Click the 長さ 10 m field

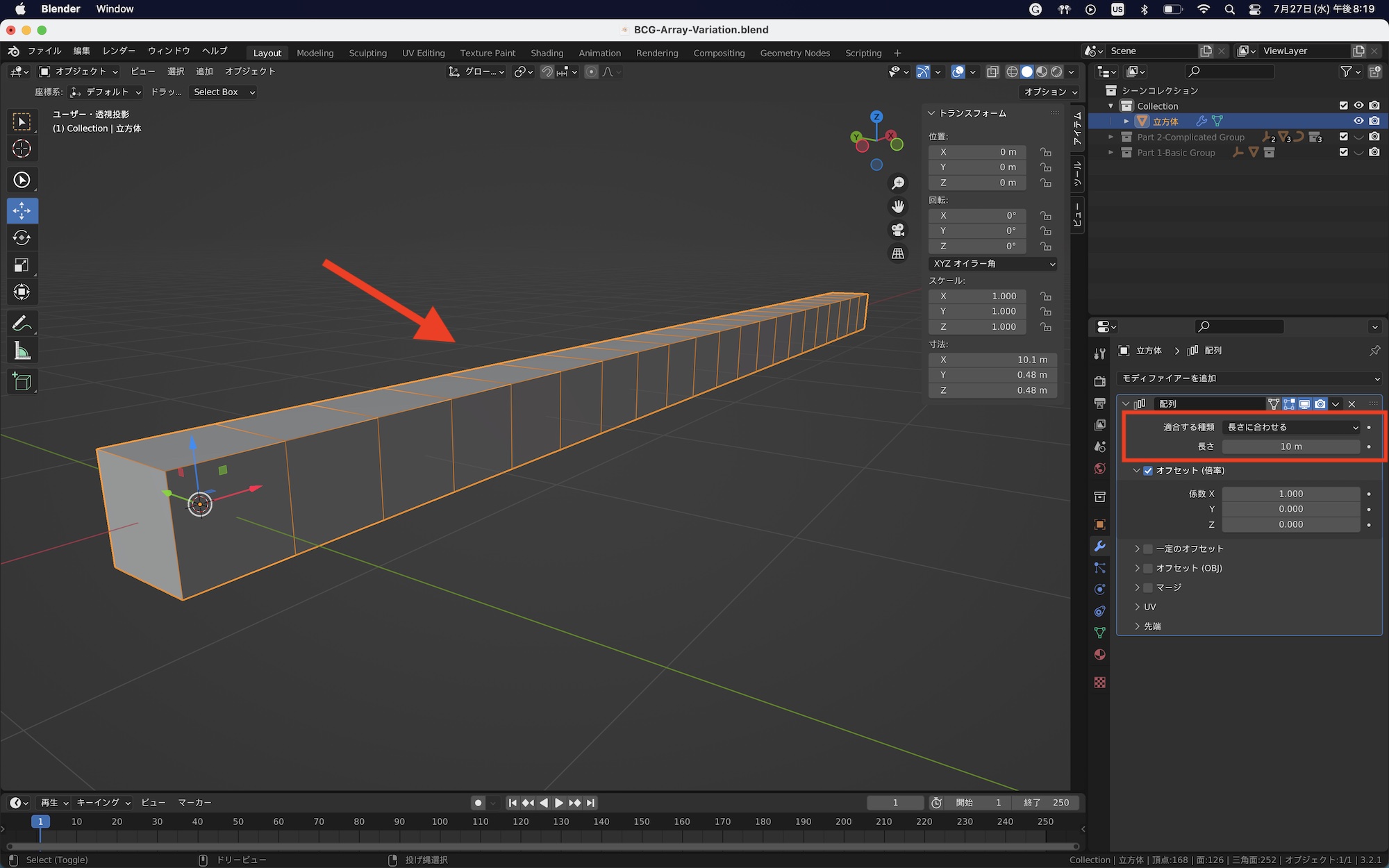pyautogui.click(x=1291, y=446)
